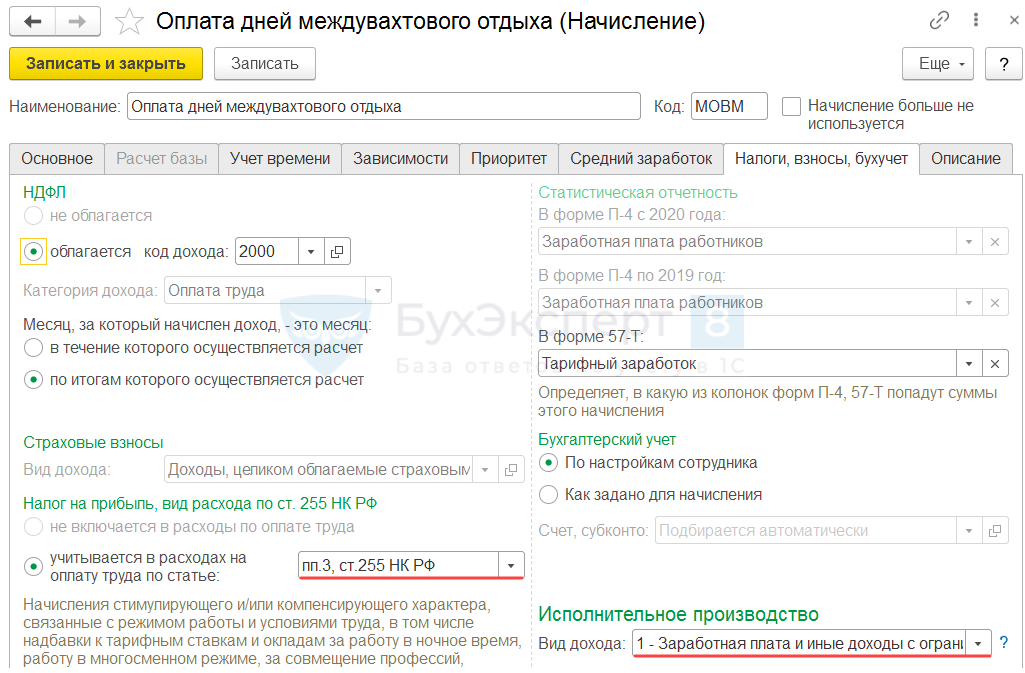Viewport: 1025px width, 673px height.
Task: Open the article 255 НК РФ dropdown
Action: (512, 566)
